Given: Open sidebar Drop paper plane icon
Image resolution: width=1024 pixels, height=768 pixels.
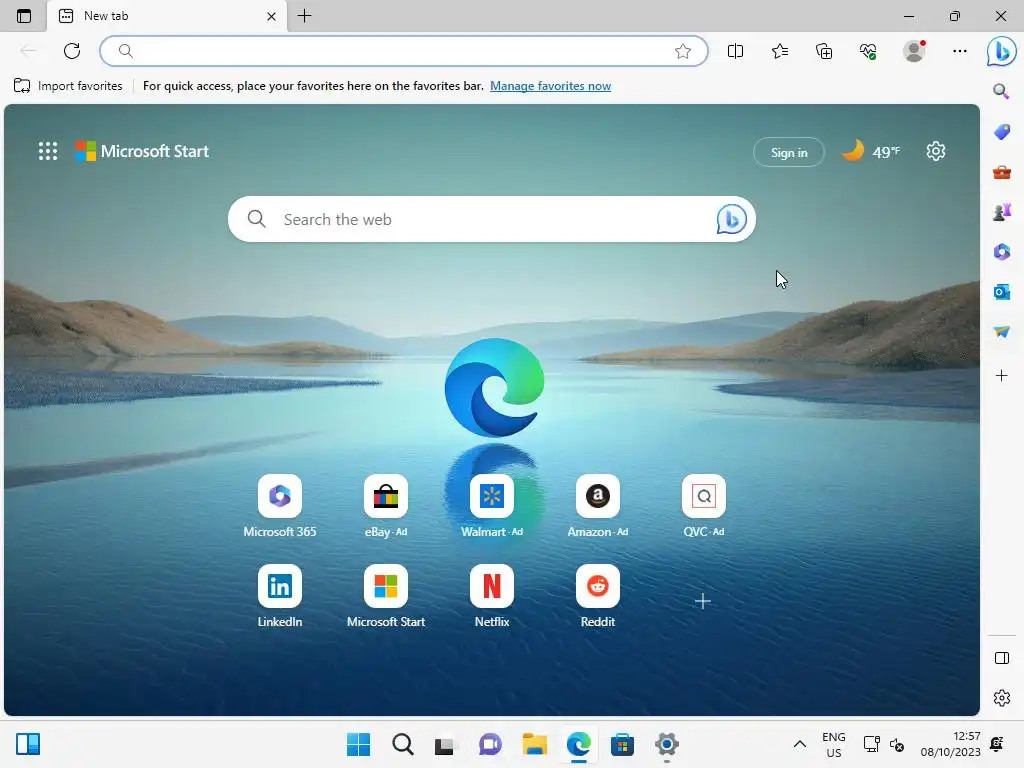Looking at the screenshot, I should pos(1001,332).
